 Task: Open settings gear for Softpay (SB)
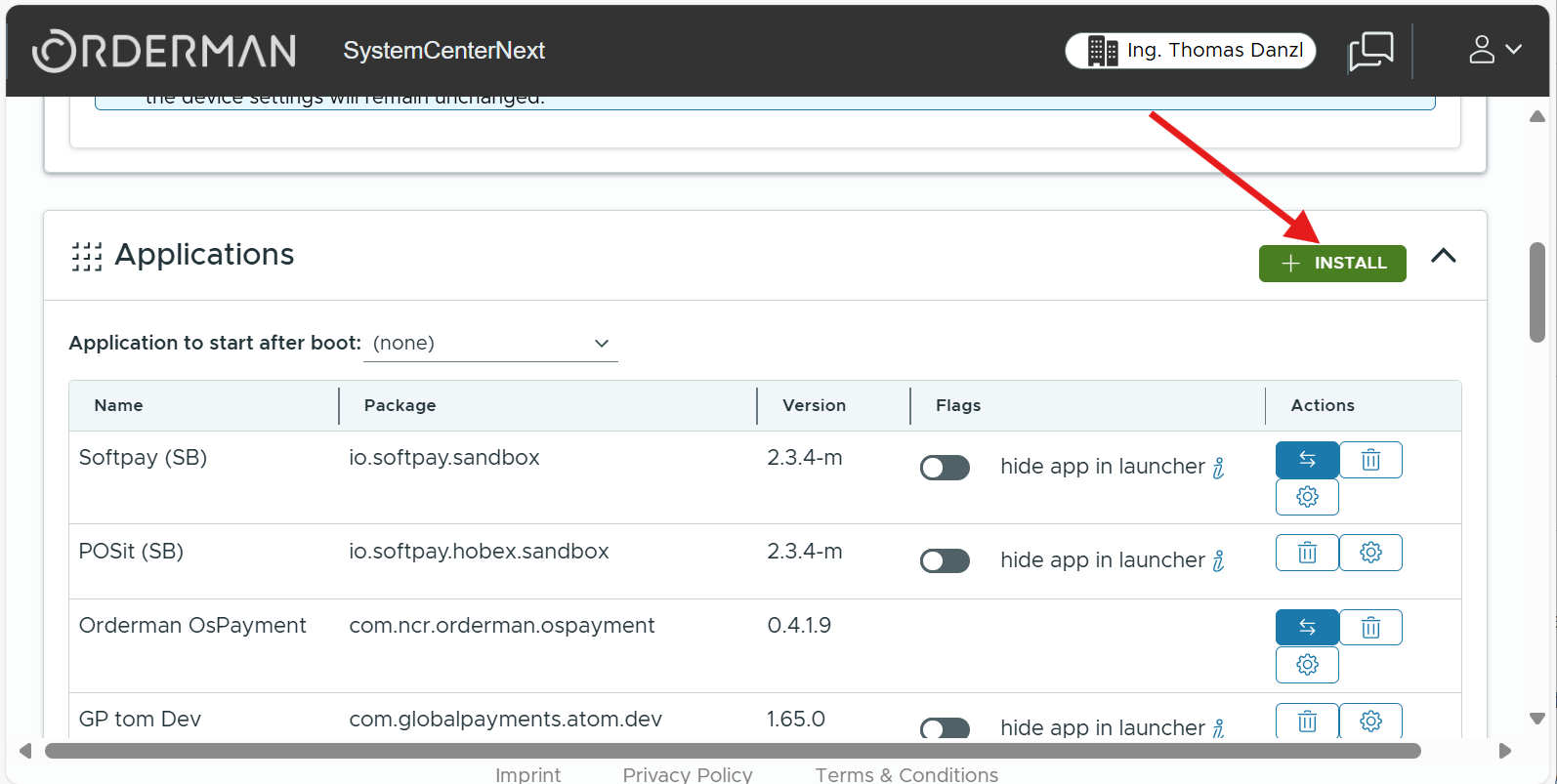(x=1306, y=497)
